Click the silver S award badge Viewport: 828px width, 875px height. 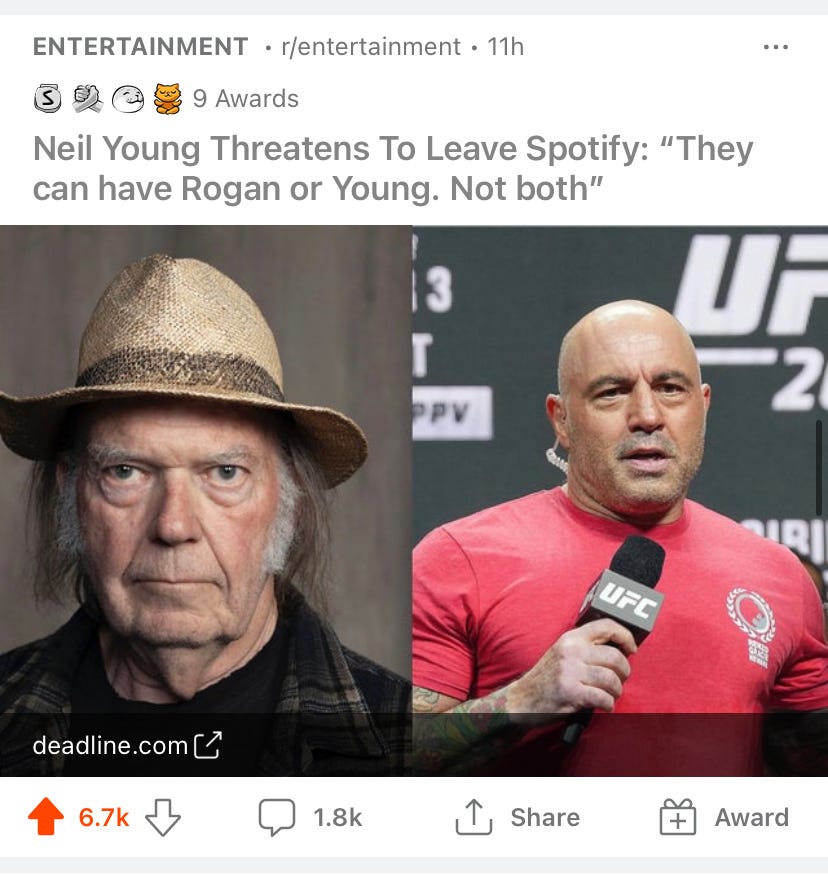47,99
